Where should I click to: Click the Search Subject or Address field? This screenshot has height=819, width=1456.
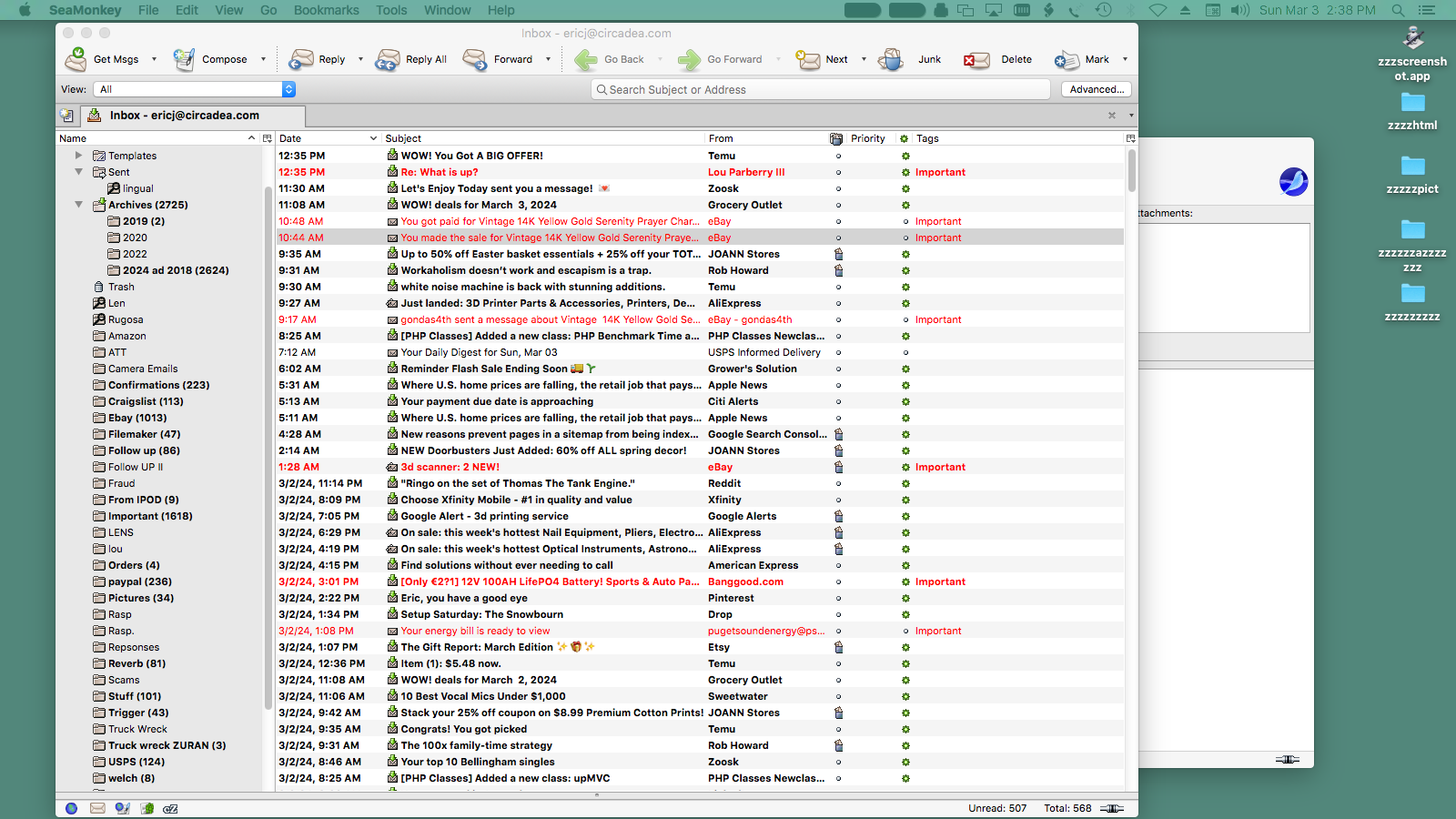tap(819, 89)
